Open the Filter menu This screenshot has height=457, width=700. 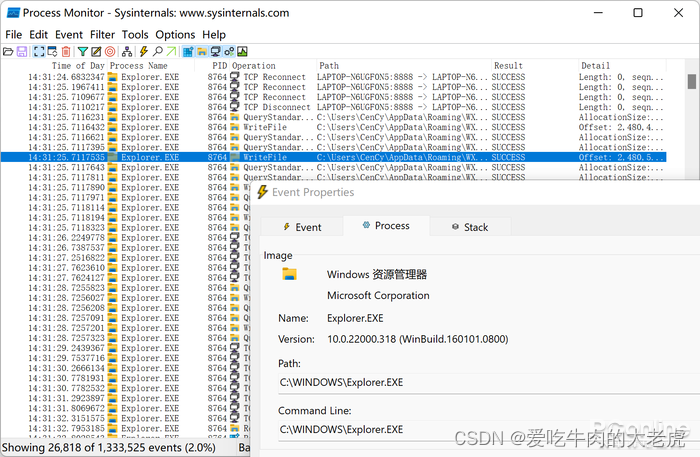pyautogui.click(x=102, y=35)
